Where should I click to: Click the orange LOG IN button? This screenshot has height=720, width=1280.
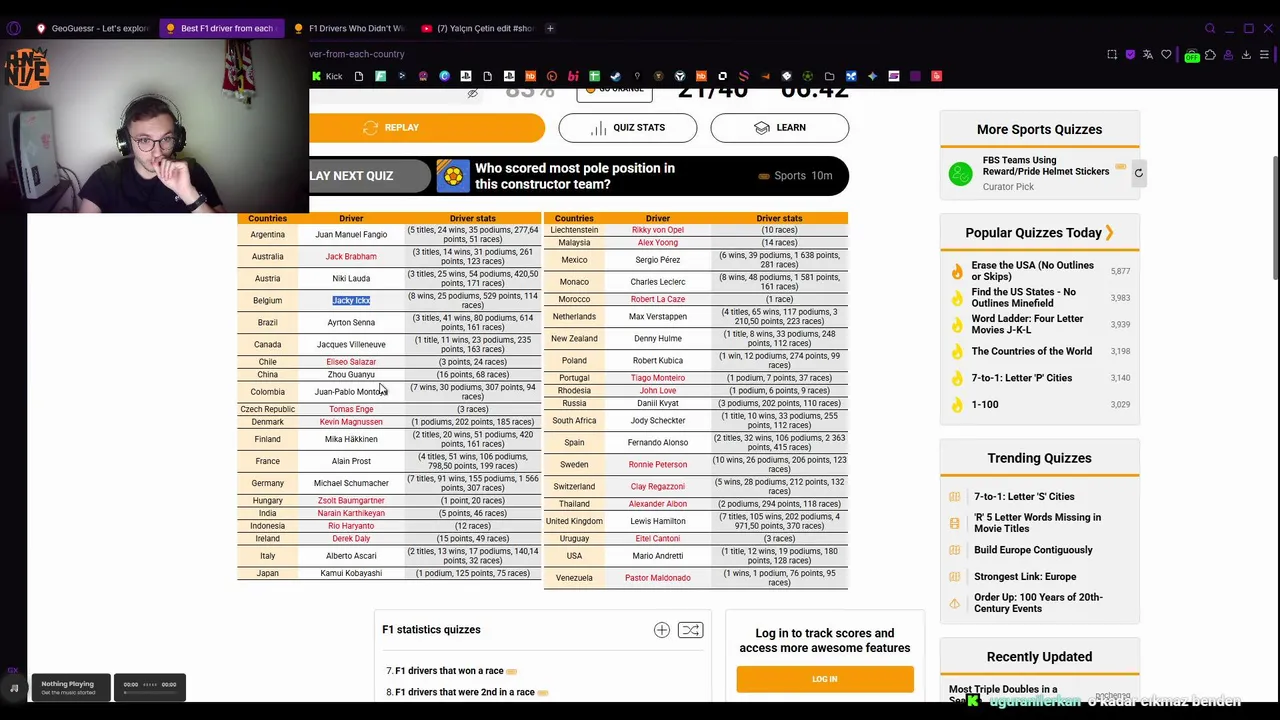825,679
